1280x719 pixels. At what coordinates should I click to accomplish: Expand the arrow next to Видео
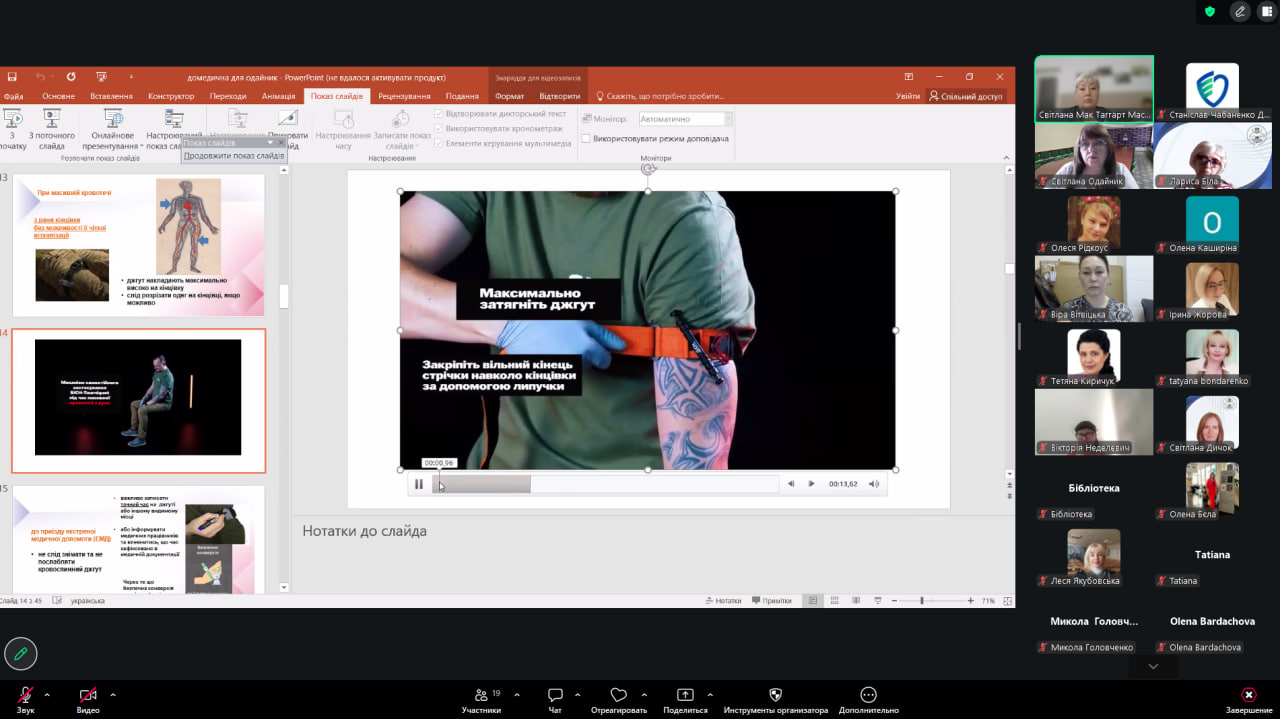click(x=112, y=694)
